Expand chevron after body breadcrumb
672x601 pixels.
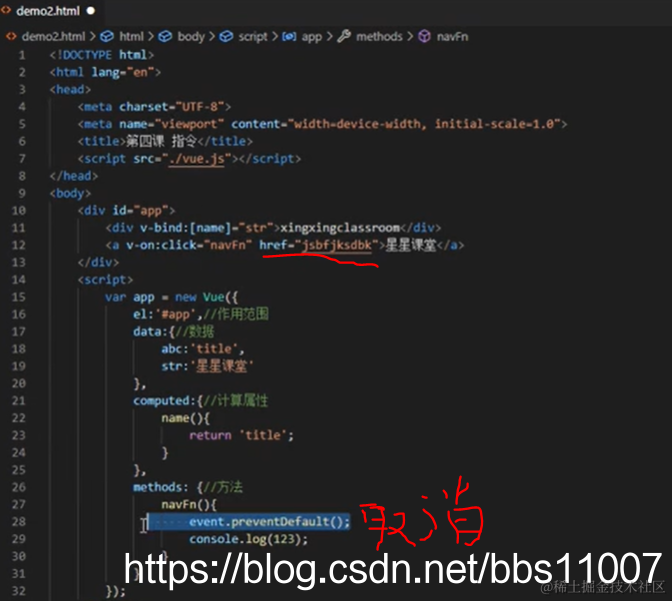212,36
